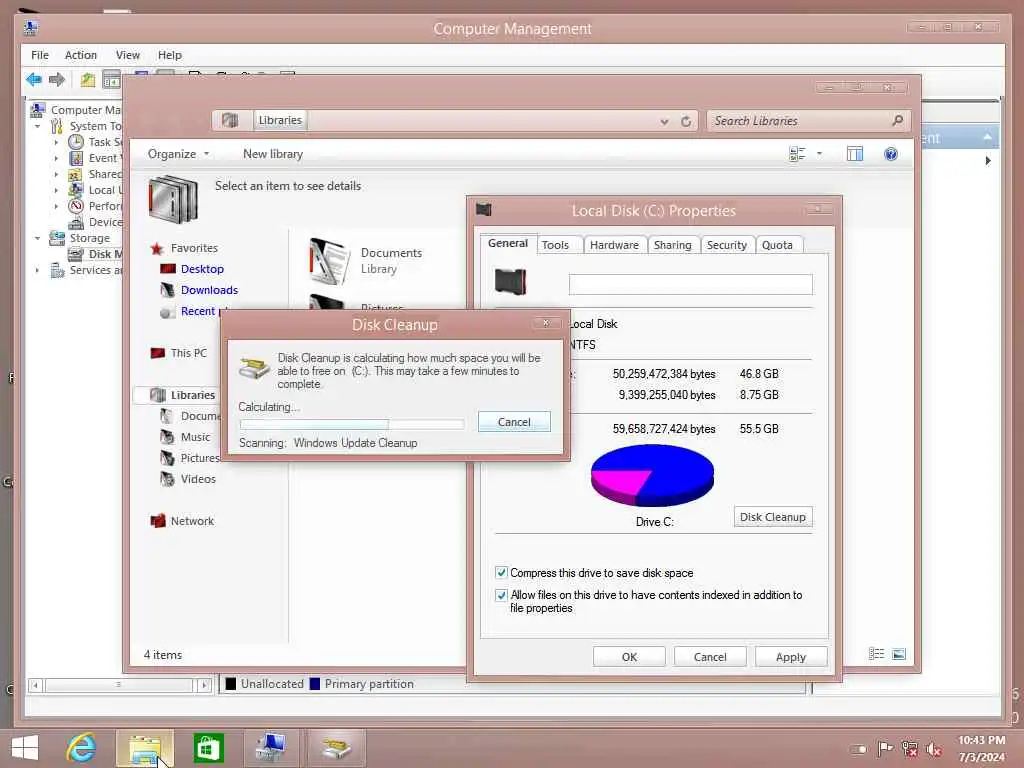Image resolution: width=1024 pixels, height=768 pixels.
Task: Click the Up one level folder icon
Action: (x=88, y=80)
